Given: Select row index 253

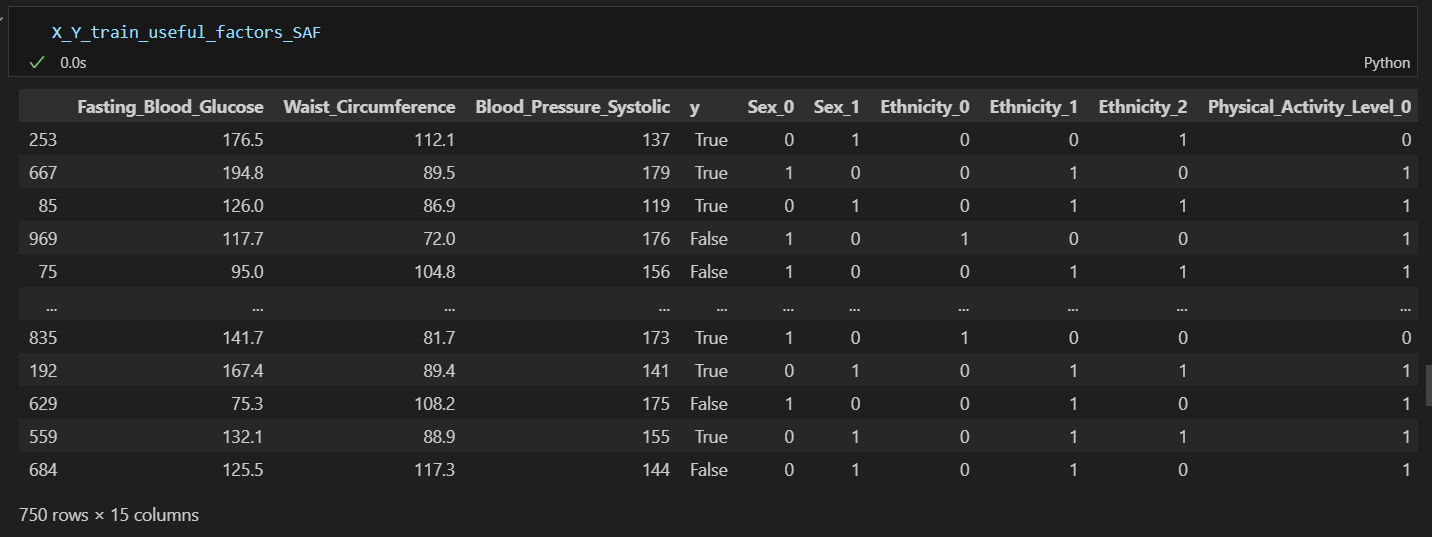Looking at the screenshot, I should click(x=43, y=140).
